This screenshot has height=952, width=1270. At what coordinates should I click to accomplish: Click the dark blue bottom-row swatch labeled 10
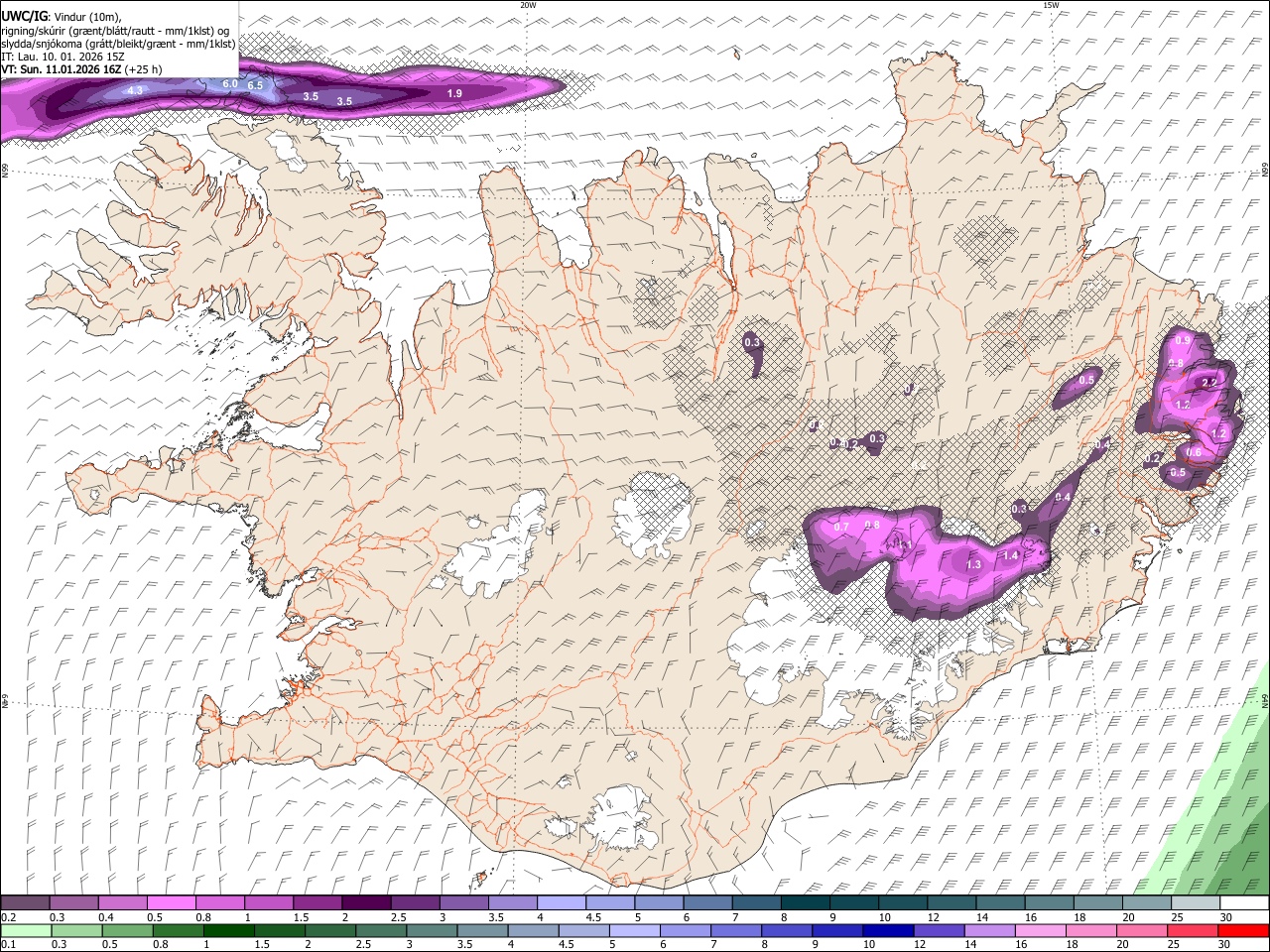(888, 930)
